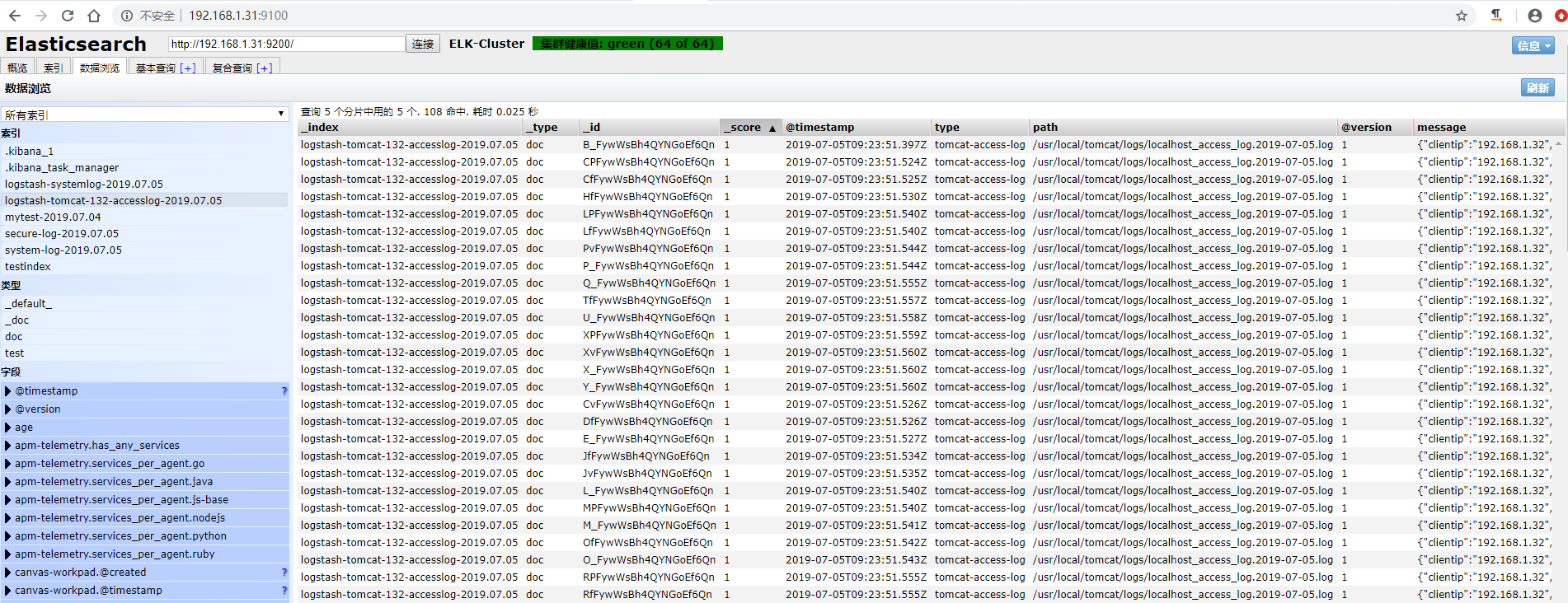Open the 复合查询 tab
1568x603 pixels.
[x=242, y=68]
